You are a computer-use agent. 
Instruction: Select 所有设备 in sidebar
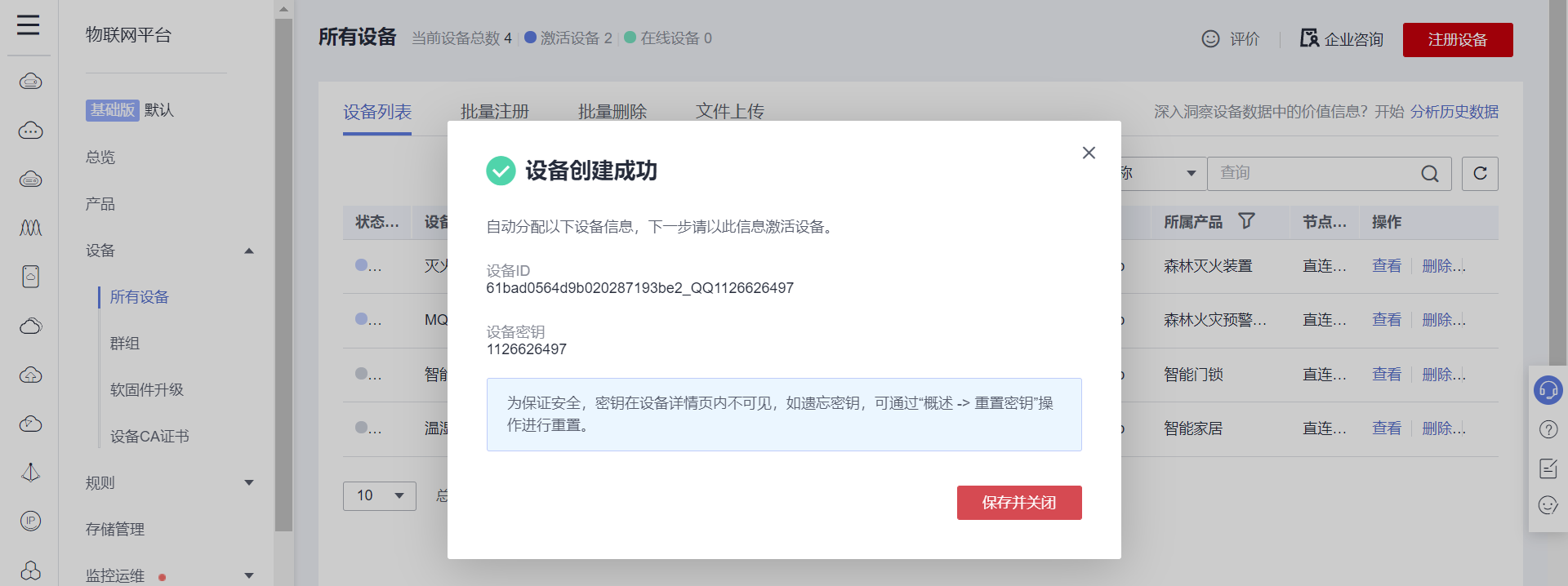(140, 297)
